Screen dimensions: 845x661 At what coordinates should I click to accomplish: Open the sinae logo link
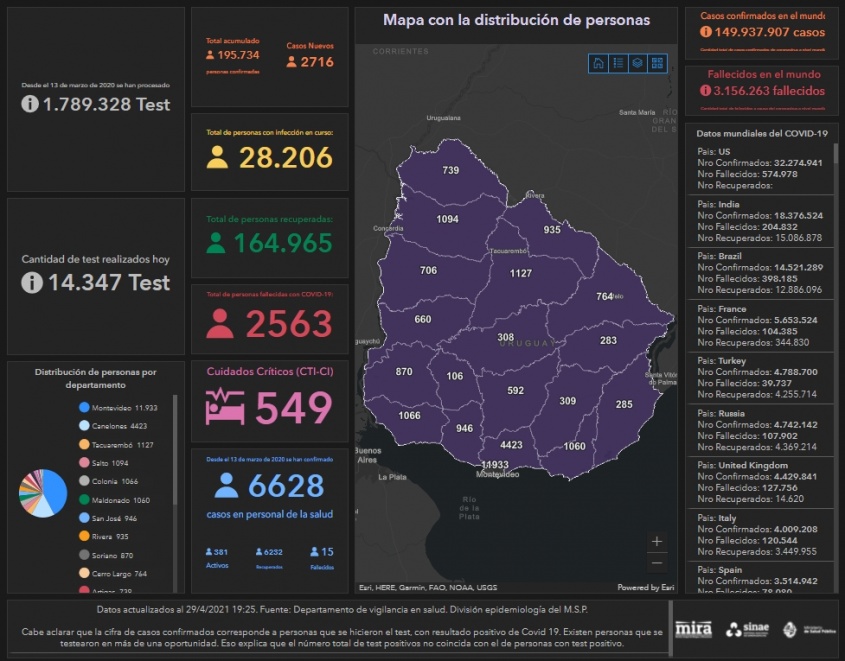click(747, 630)
